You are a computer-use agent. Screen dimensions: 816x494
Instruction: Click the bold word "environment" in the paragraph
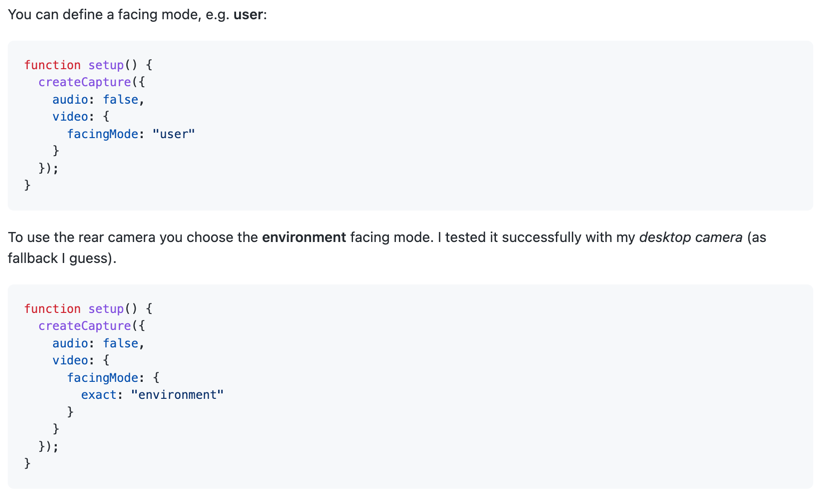[x=304, y=237]
